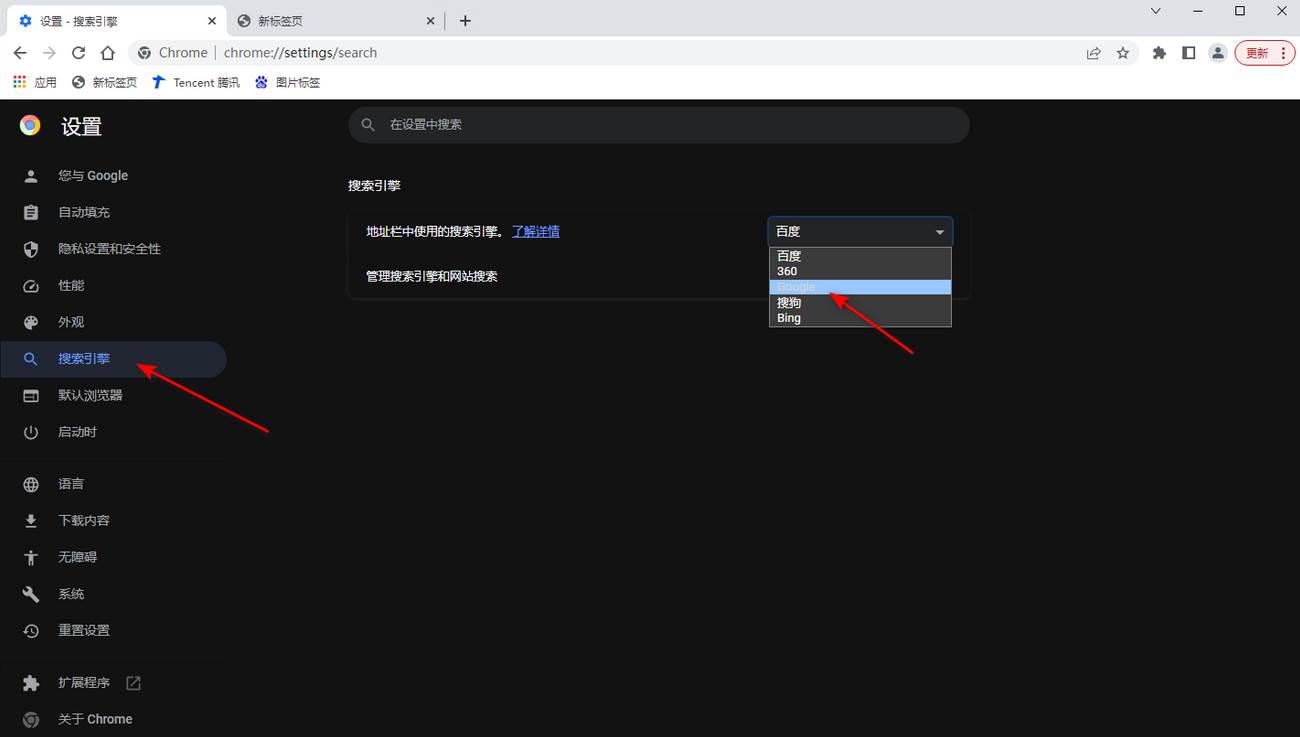The image size is (1300, 737).
Task: Click the 了解详情 link
Action: pyautogui.click(x=536, y=232)
